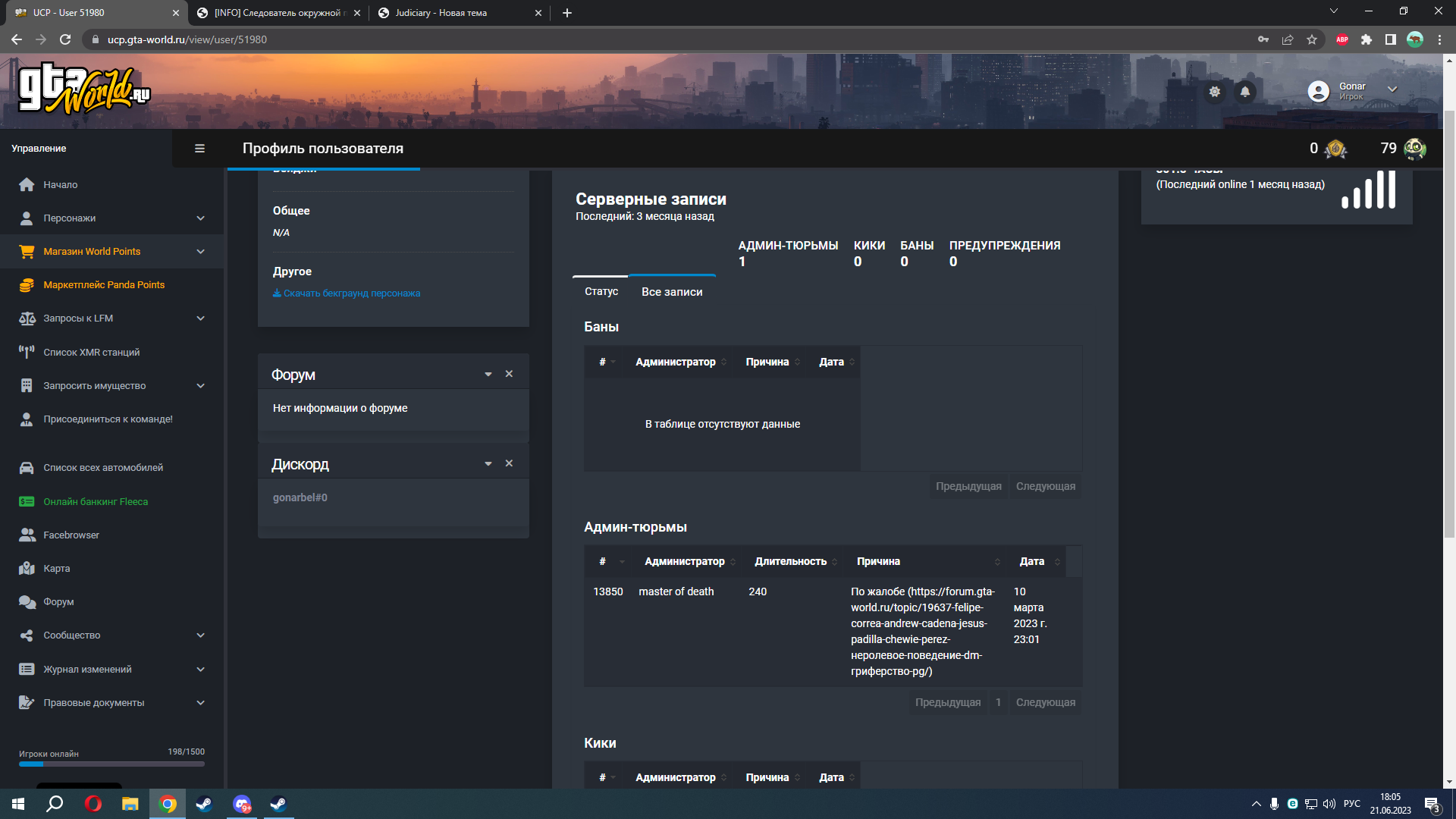
Task: Expand the Сообщество chevron
Action: pos(201,635)
